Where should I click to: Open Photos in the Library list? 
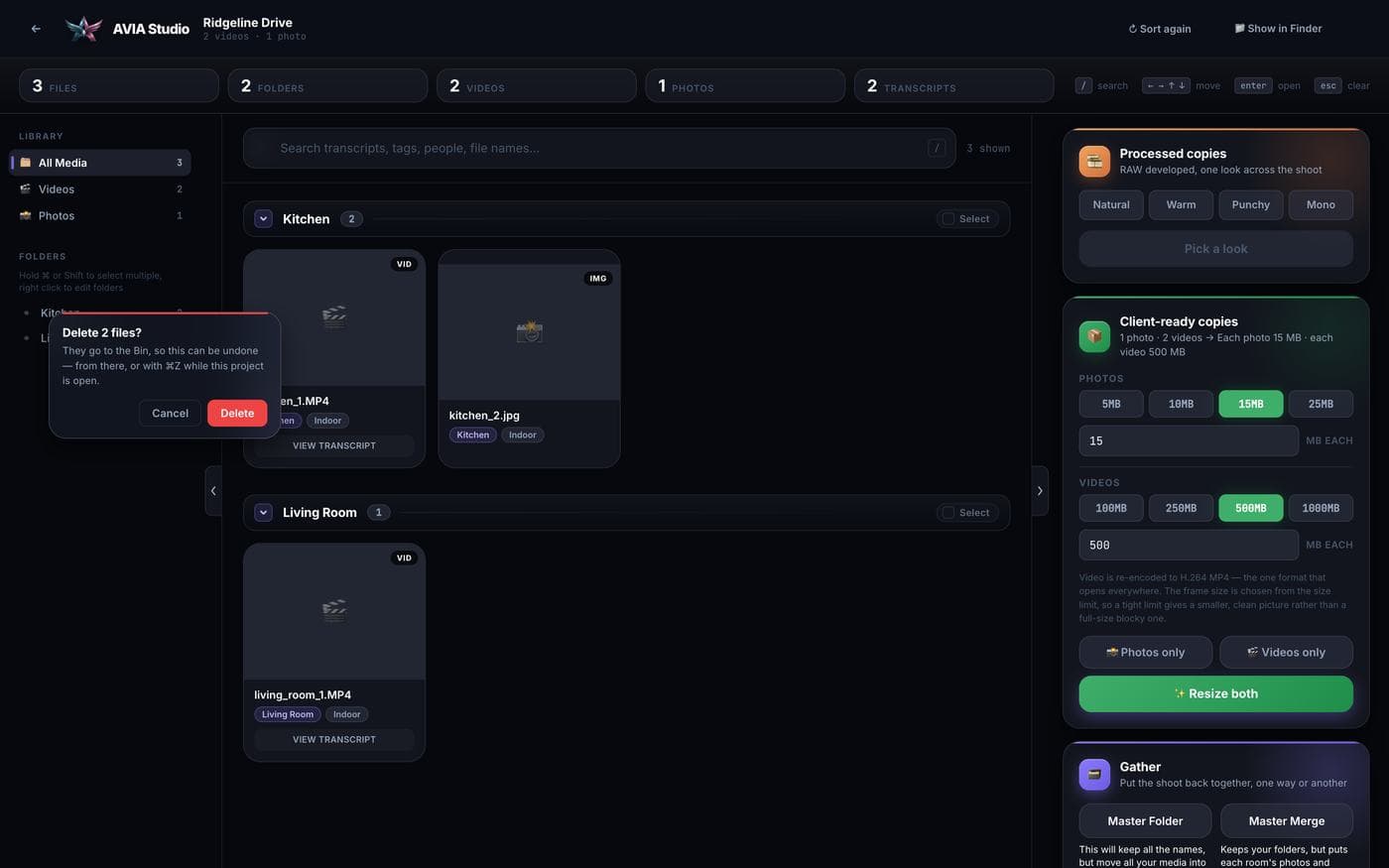100,215
